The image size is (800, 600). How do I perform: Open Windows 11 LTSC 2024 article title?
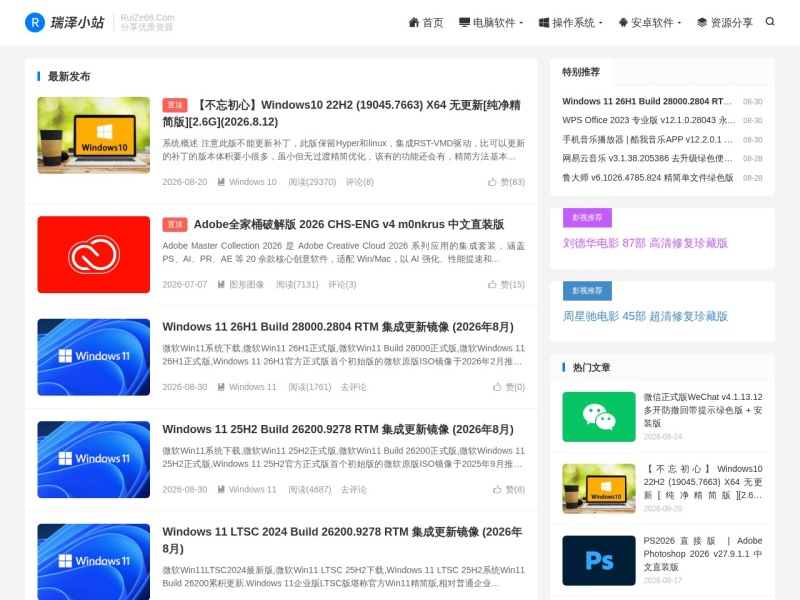click(x=342, y=540)
